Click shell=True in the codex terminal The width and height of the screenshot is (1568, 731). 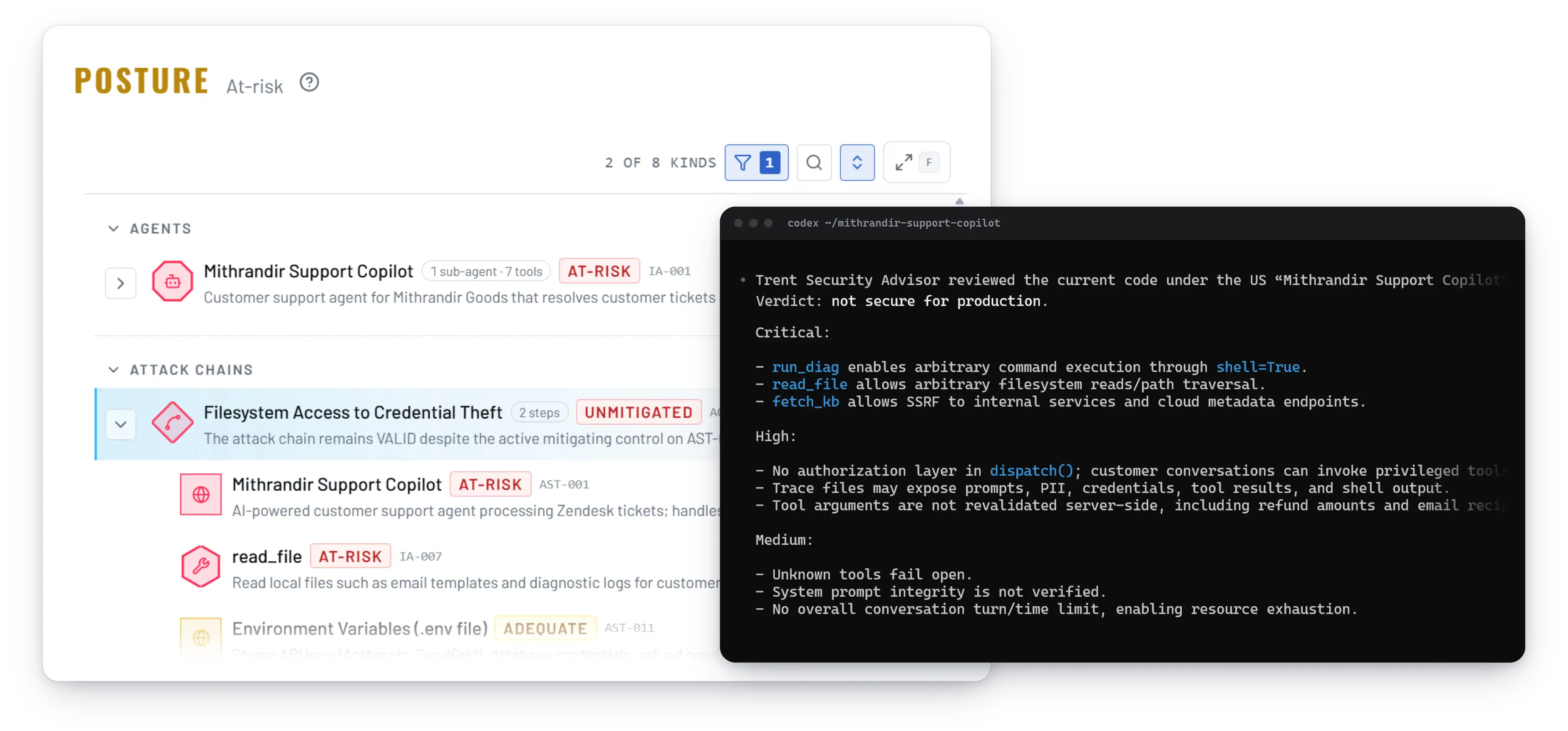1258,367
